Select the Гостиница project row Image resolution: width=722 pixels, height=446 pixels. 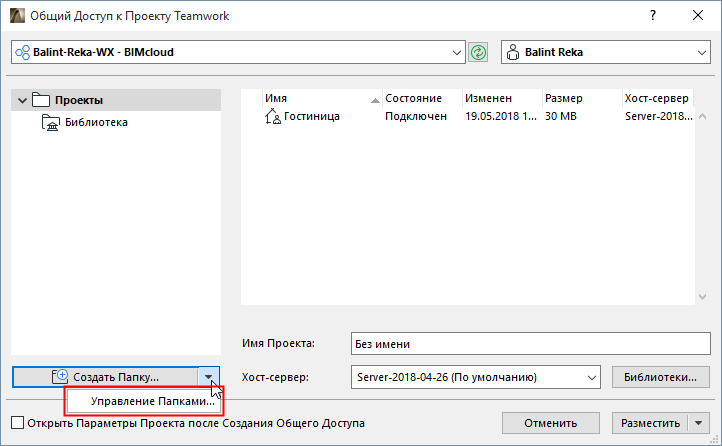(467, 116)
